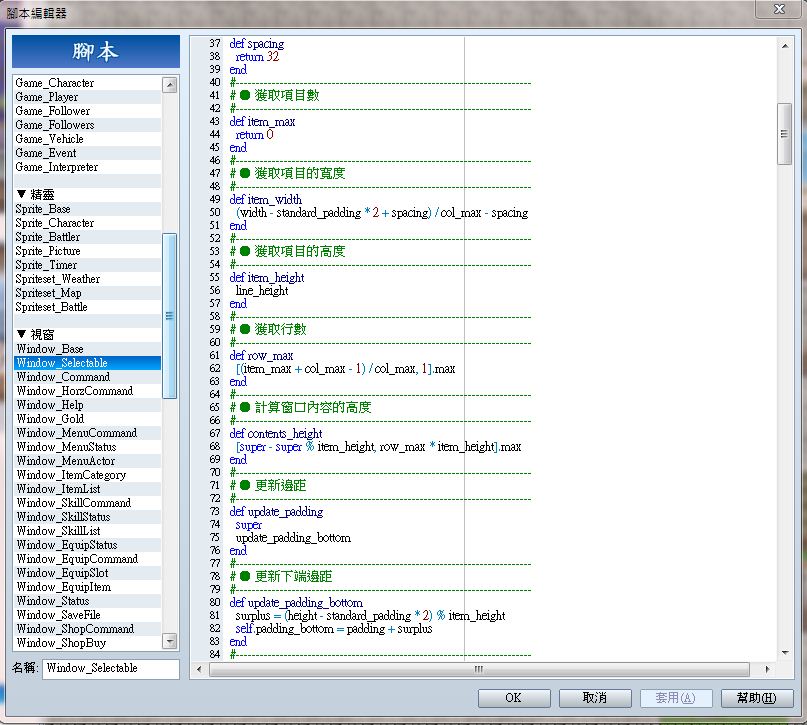This screenshot has height=725, width=807.
Task: Click the code editor scroll-down arrow
Action: [785, 652]
